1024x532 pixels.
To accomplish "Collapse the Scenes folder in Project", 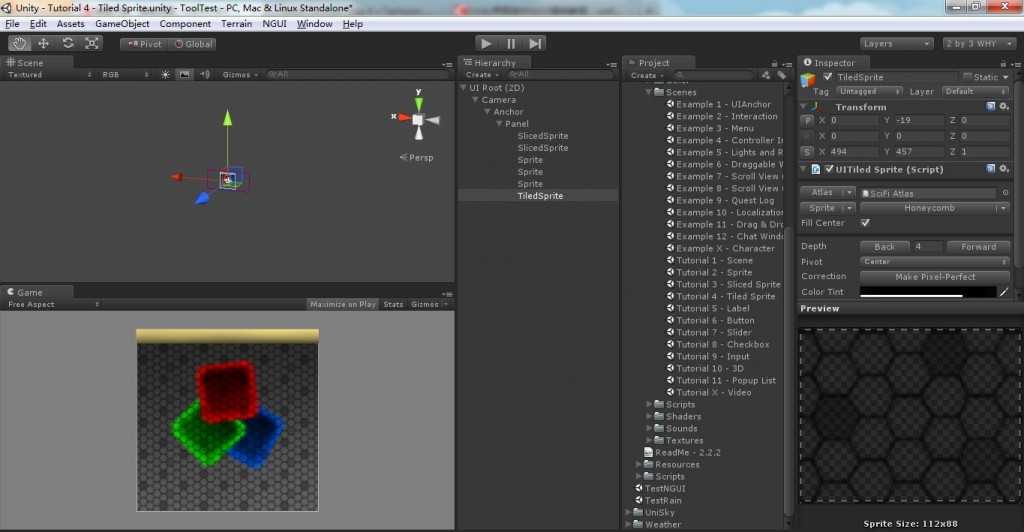I will (649, 92).
